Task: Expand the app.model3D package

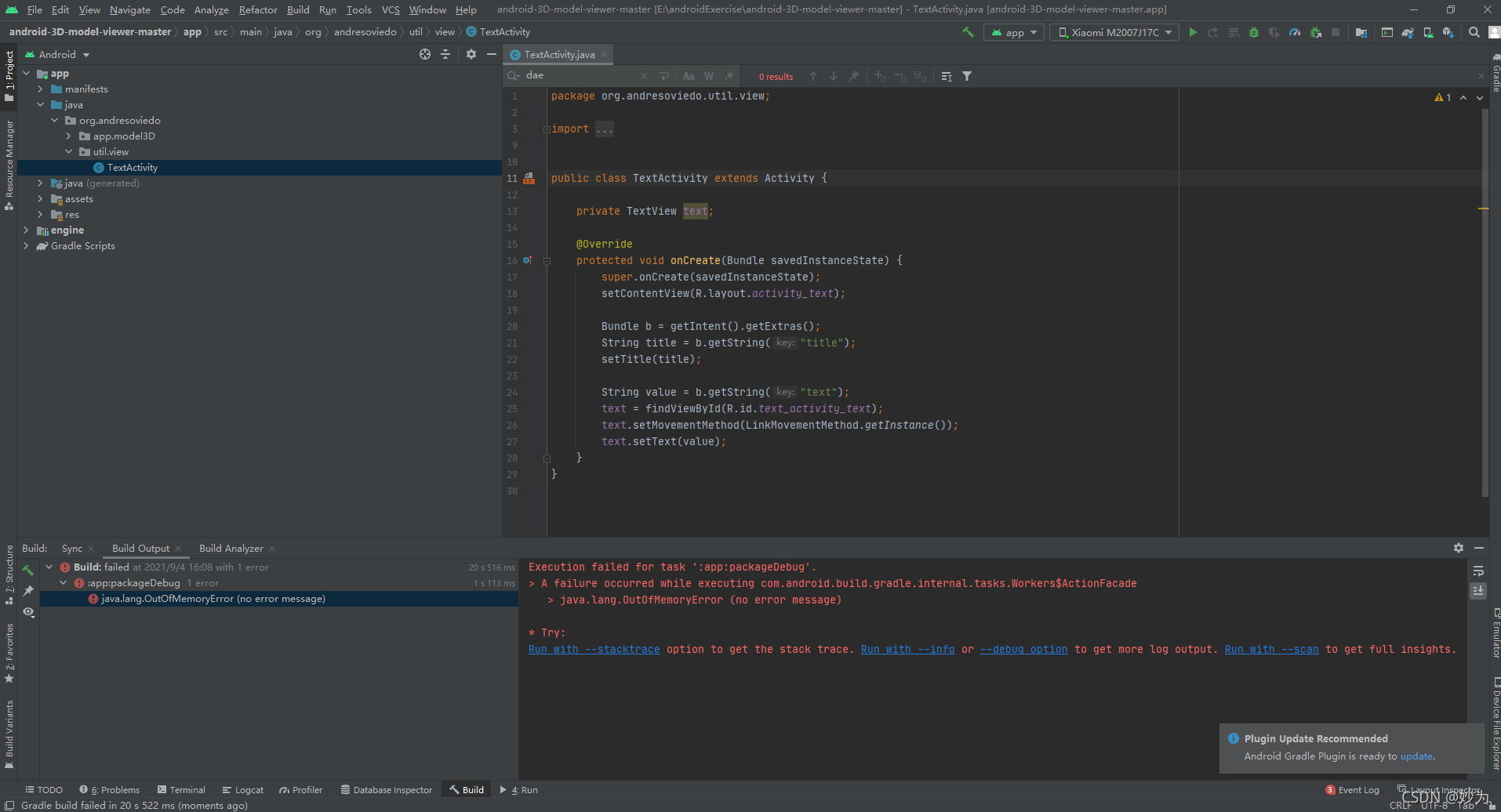Action: [69, 136]
